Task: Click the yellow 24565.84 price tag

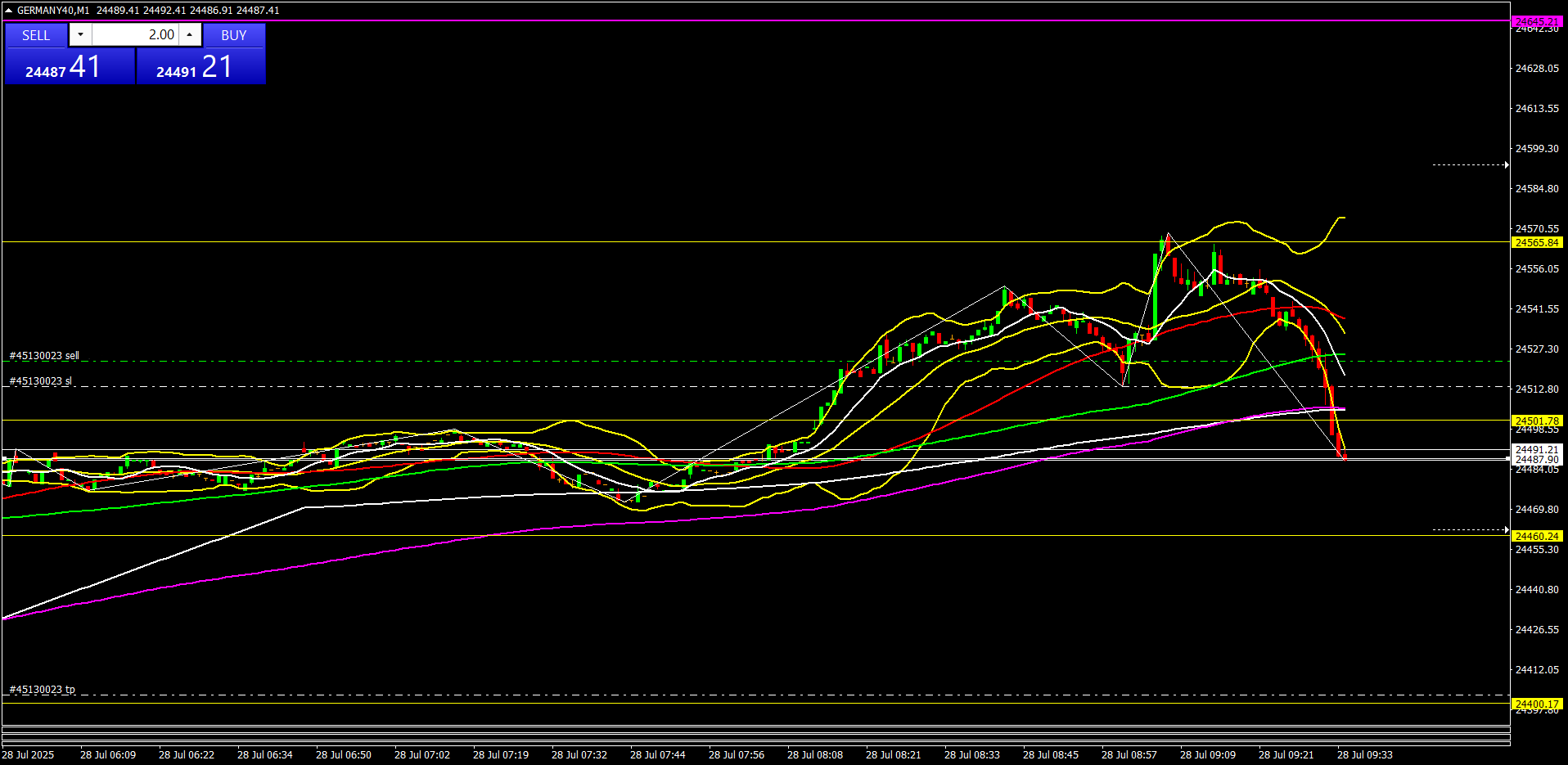Action: (x=1537, y=243)
